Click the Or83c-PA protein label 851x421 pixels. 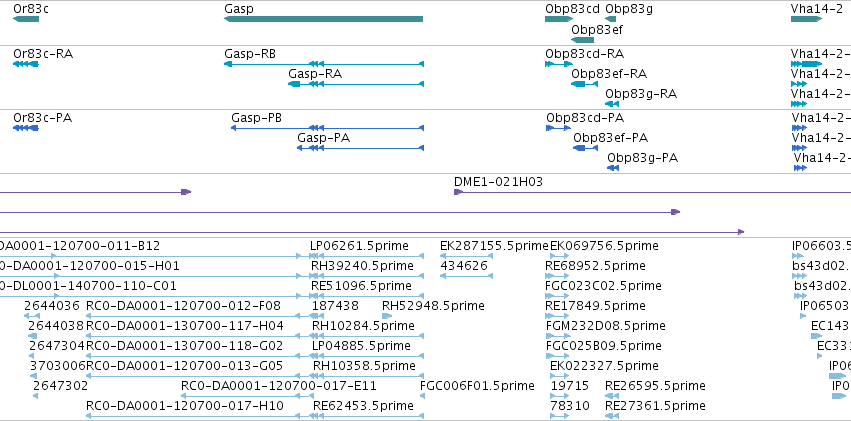click(42, 118)
